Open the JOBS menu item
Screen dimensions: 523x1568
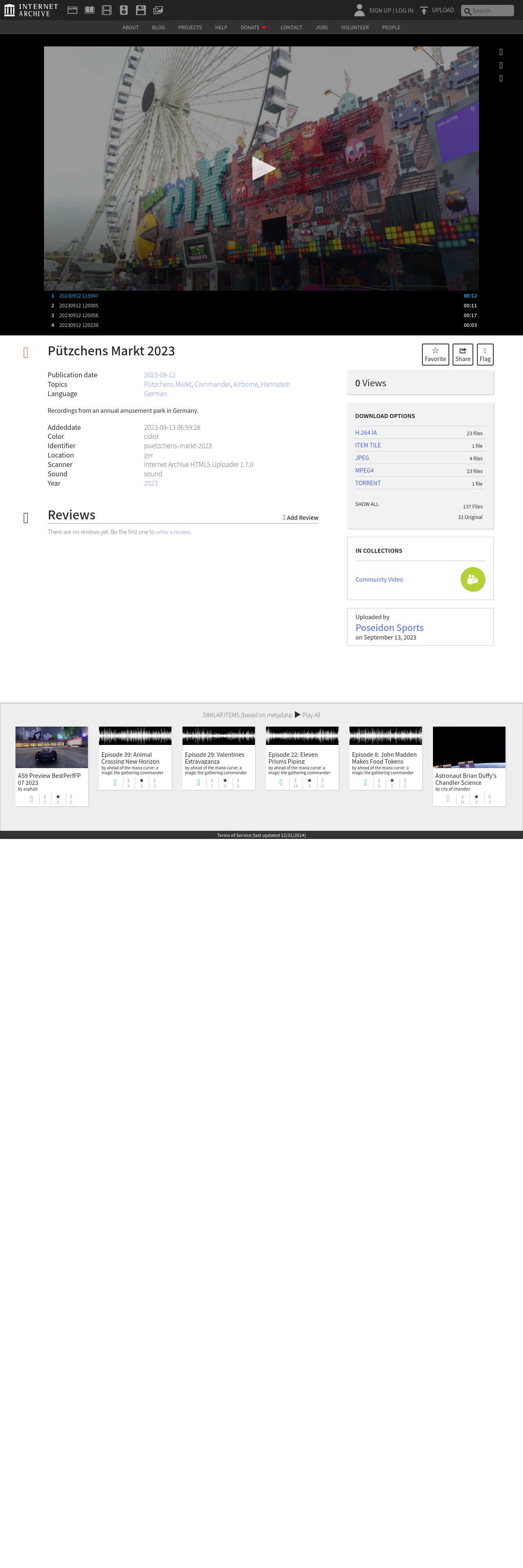pos(321,27)
